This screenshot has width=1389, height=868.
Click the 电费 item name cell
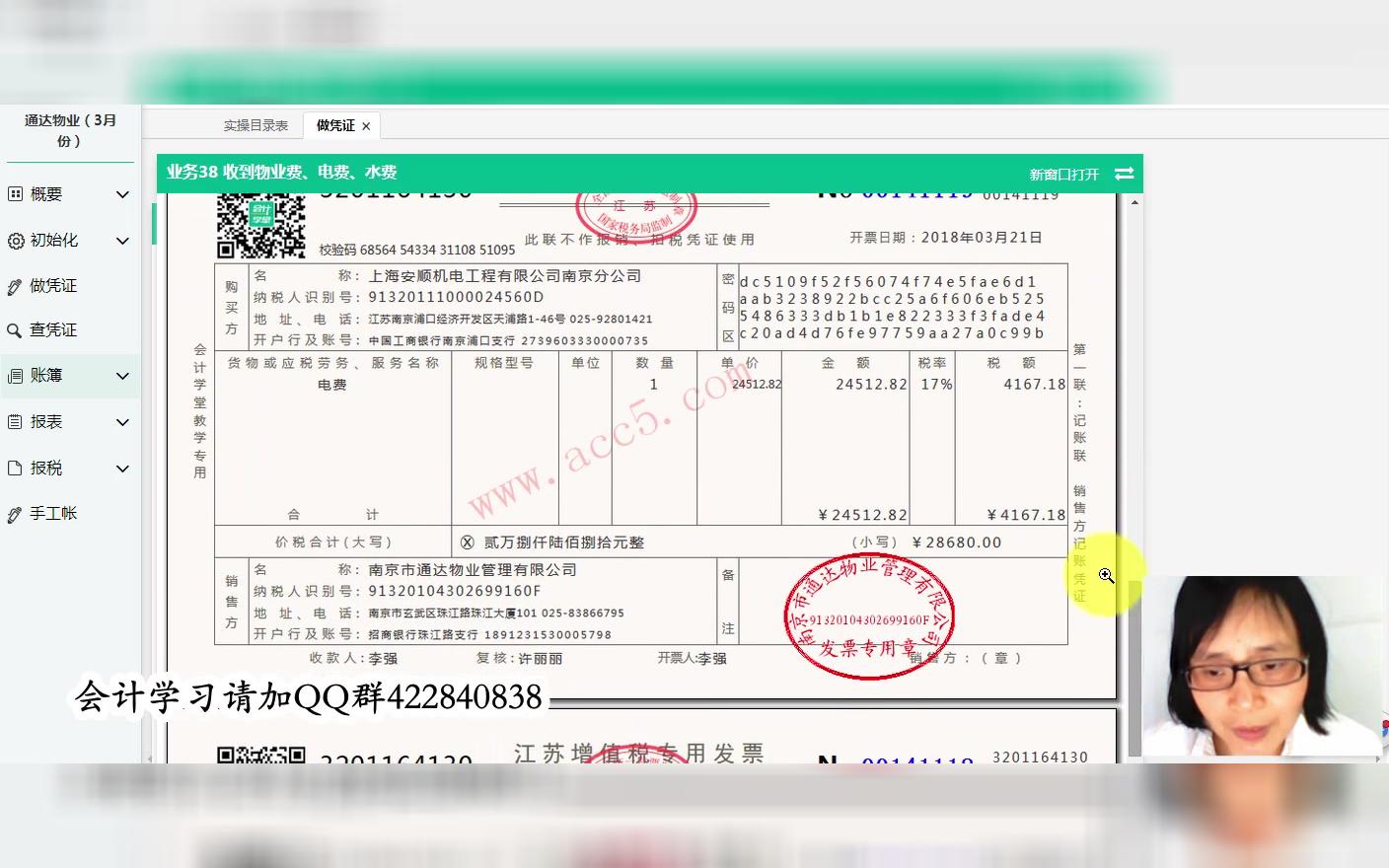click(332, 385)
